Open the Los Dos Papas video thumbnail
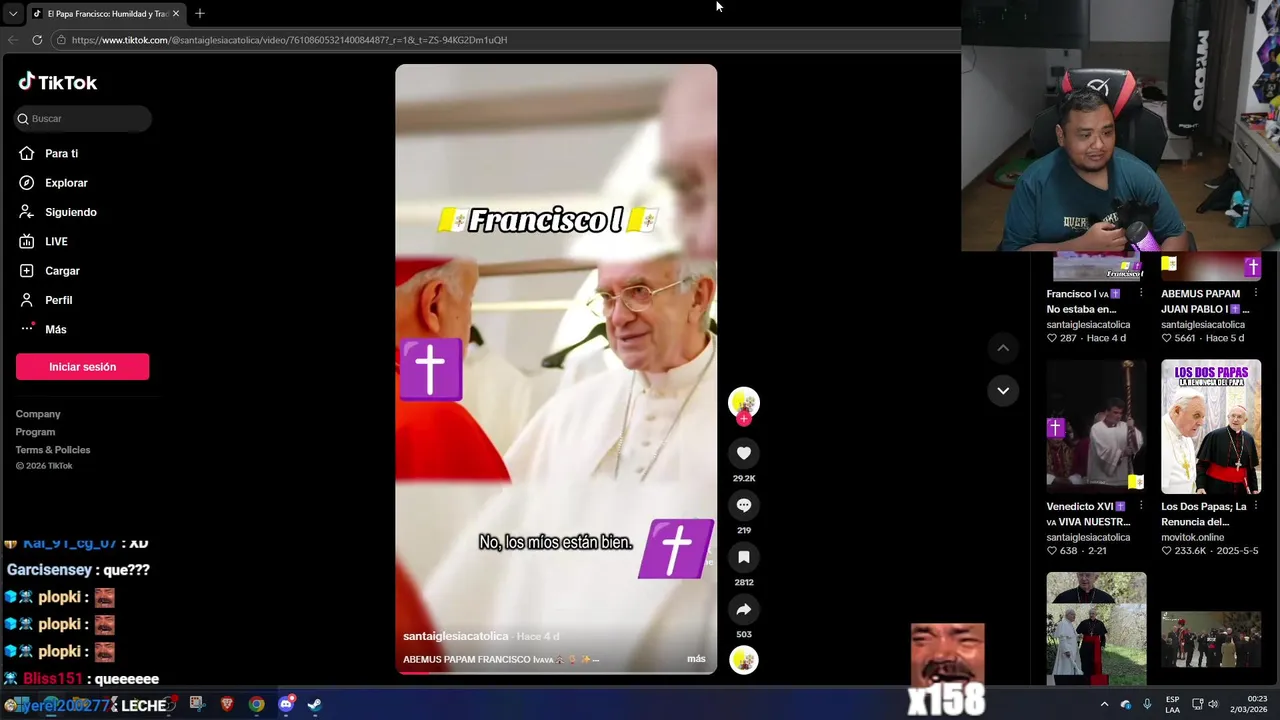The height and width of the screenshot is (720, 1280). (x=1211, y=427)
